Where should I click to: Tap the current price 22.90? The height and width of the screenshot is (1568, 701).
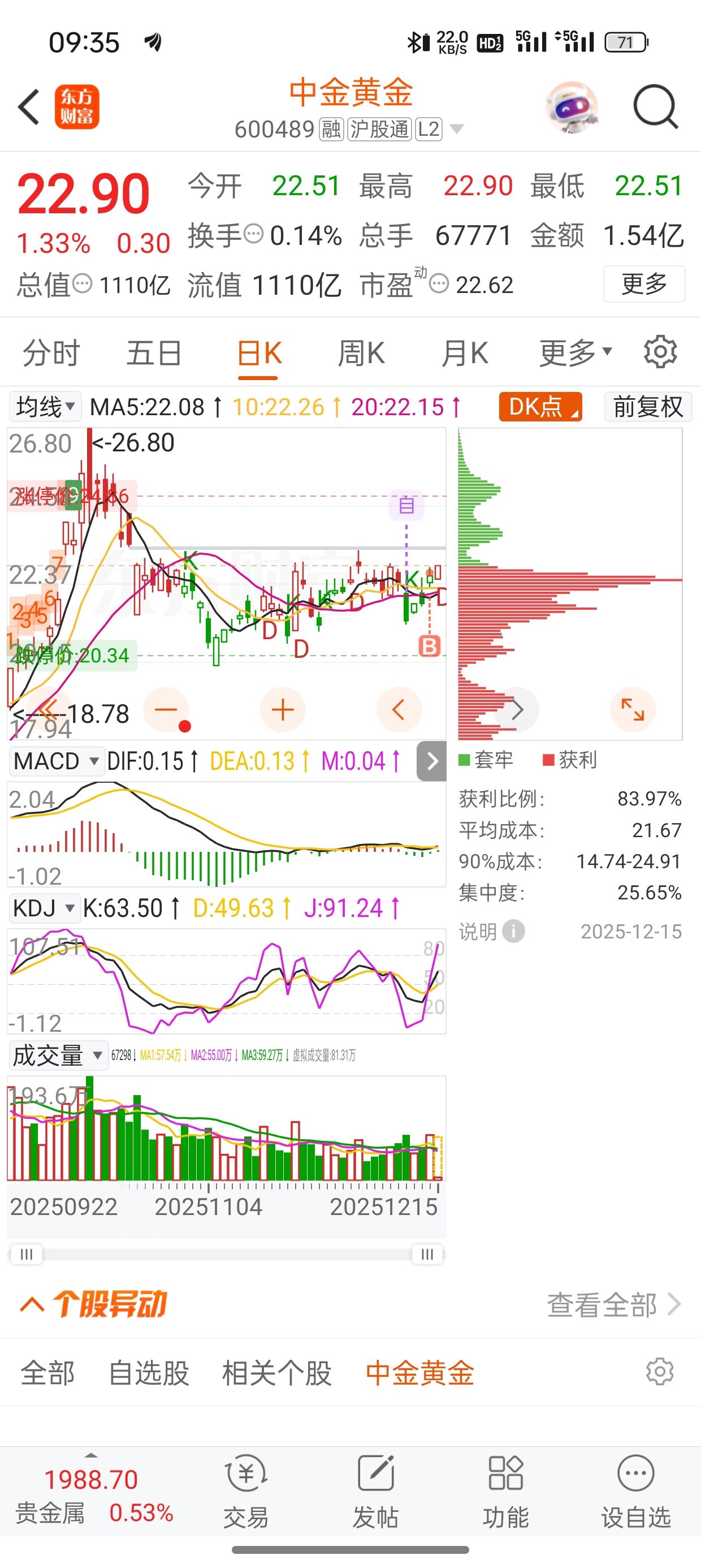pyautogui.click(x=83, y=193)
